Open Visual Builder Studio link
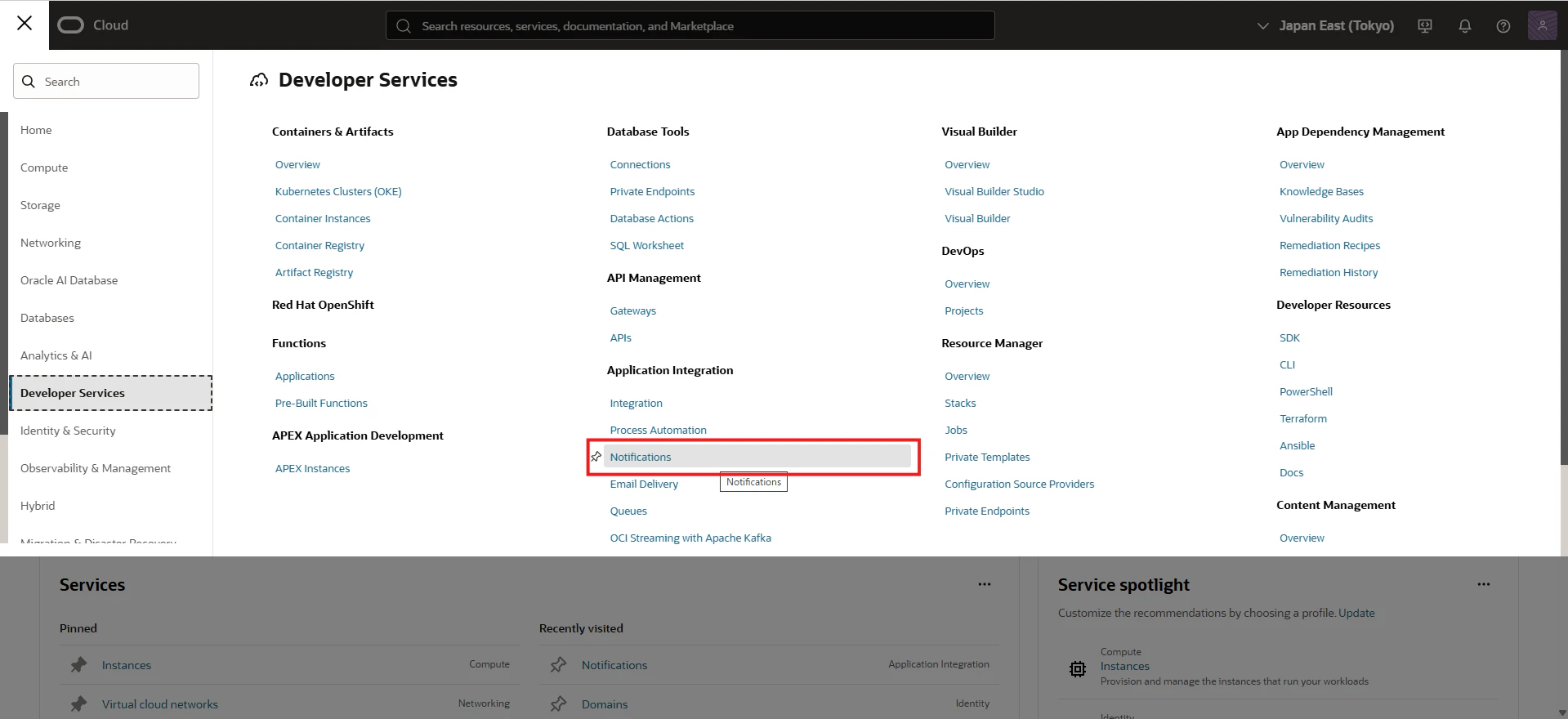This screenshot has height=719, width=1568. 994,191
